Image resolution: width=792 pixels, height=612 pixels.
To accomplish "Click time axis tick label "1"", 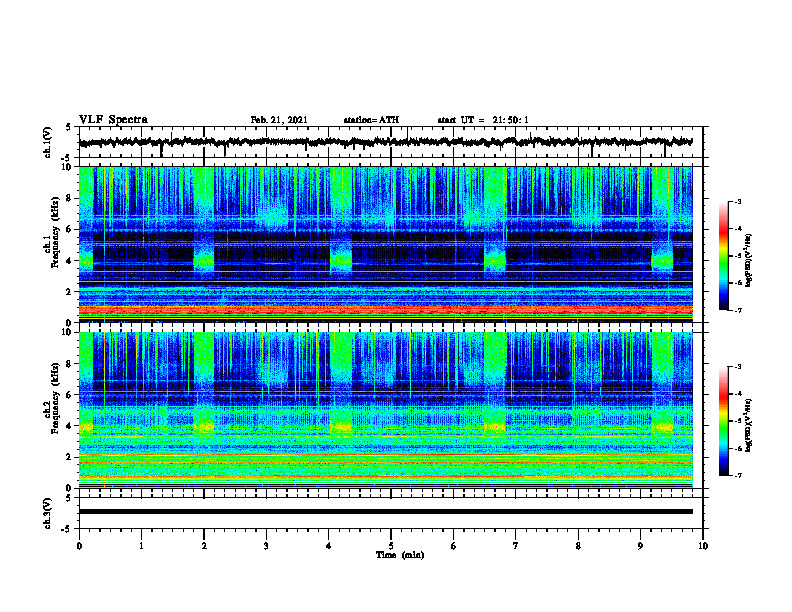I will pyautogui.click(x=141, y=546).
